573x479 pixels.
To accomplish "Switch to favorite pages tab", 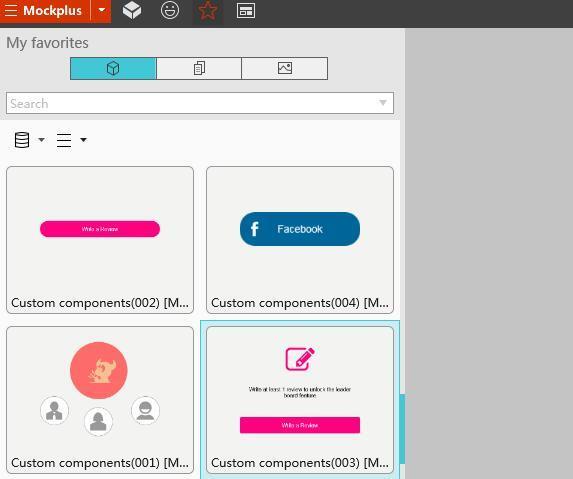I will click(x=199, y=68).
